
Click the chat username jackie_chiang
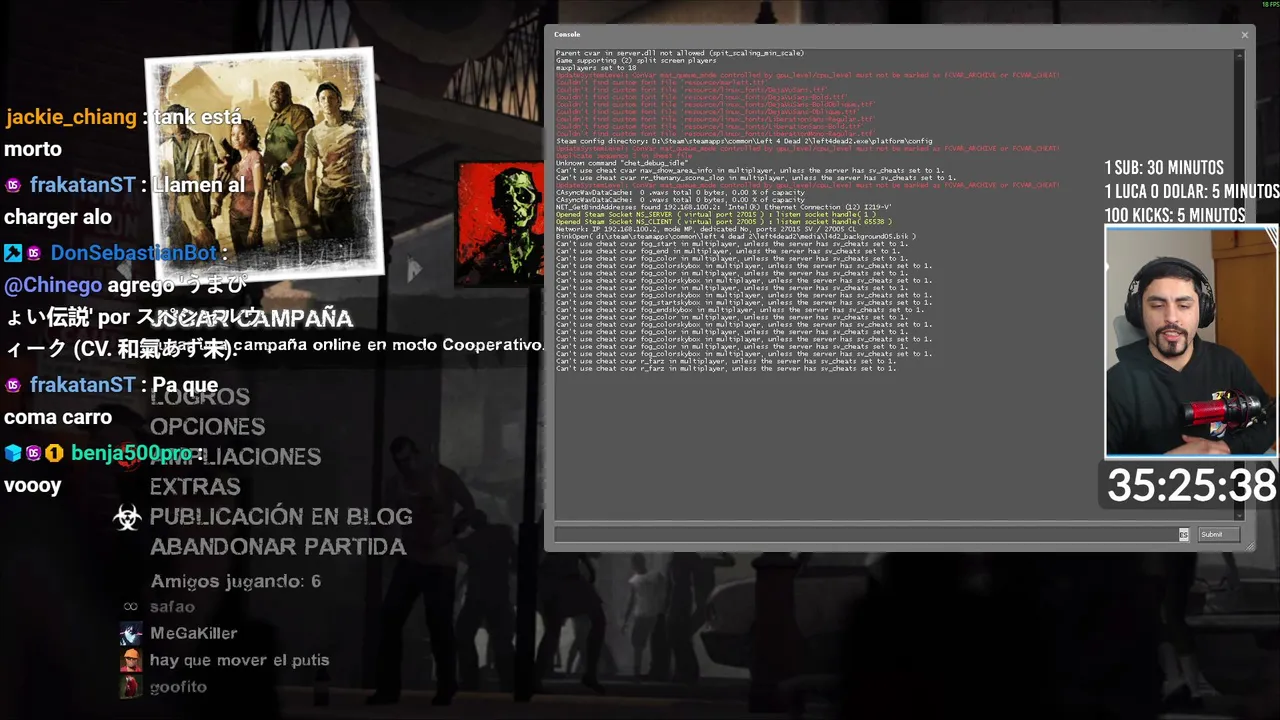tap(71, 117)
